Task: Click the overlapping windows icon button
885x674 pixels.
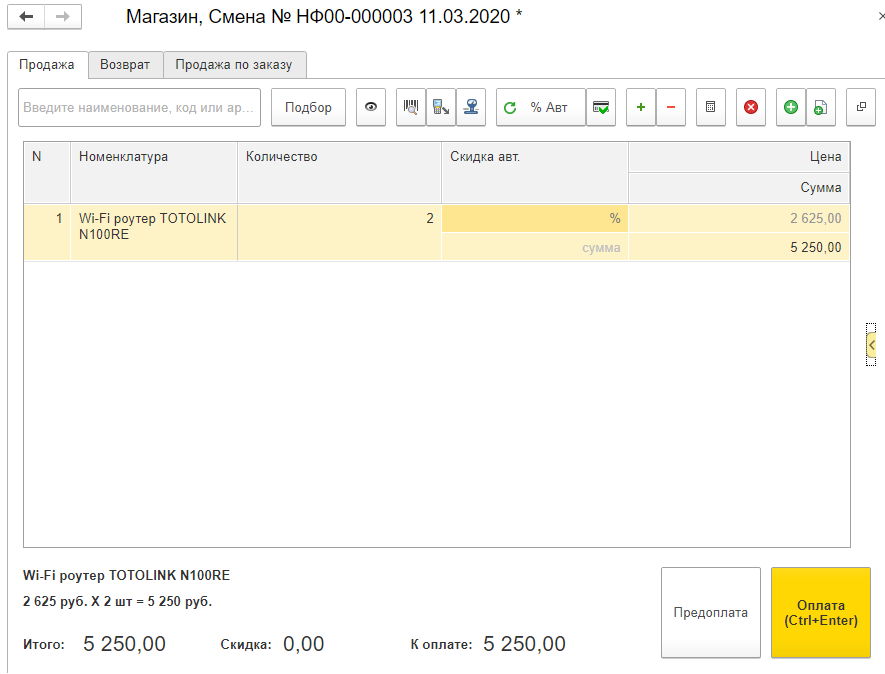Action: pyautogui.click(x=861, y=107)
